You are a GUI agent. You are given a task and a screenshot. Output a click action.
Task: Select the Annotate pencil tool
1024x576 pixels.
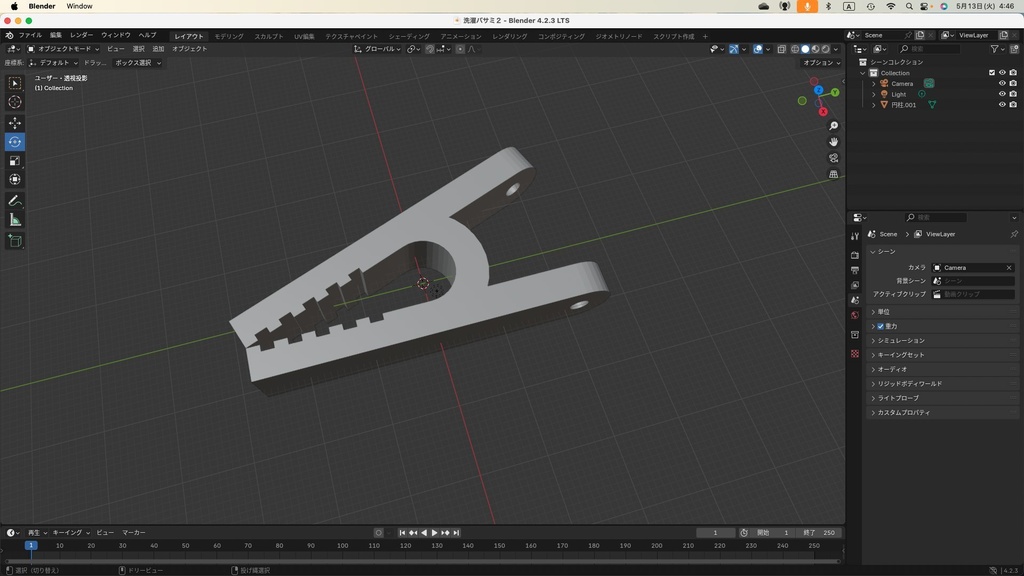pyautogui.click(x=15, y=201)
